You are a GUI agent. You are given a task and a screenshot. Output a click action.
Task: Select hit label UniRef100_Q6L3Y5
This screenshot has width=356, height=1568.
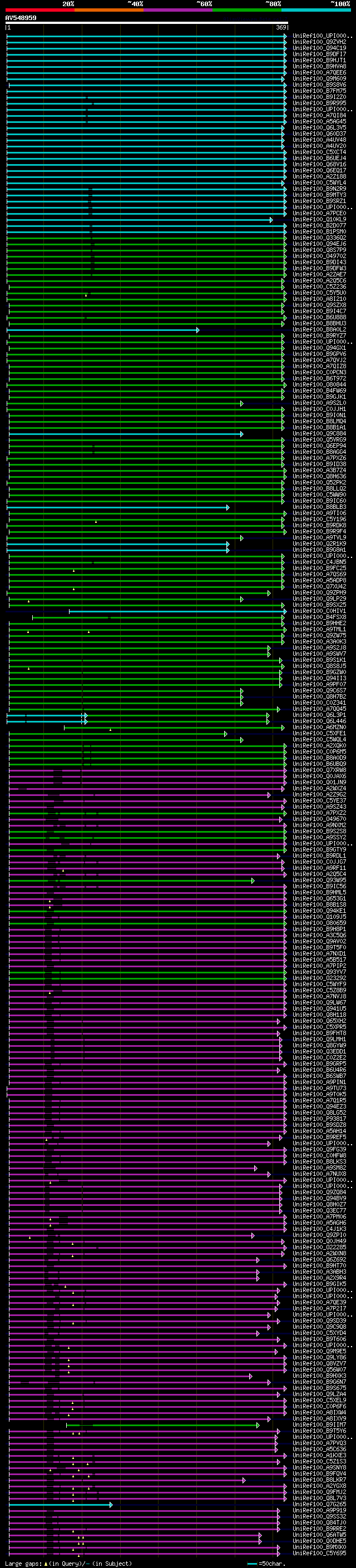click(x=319, y=128)
